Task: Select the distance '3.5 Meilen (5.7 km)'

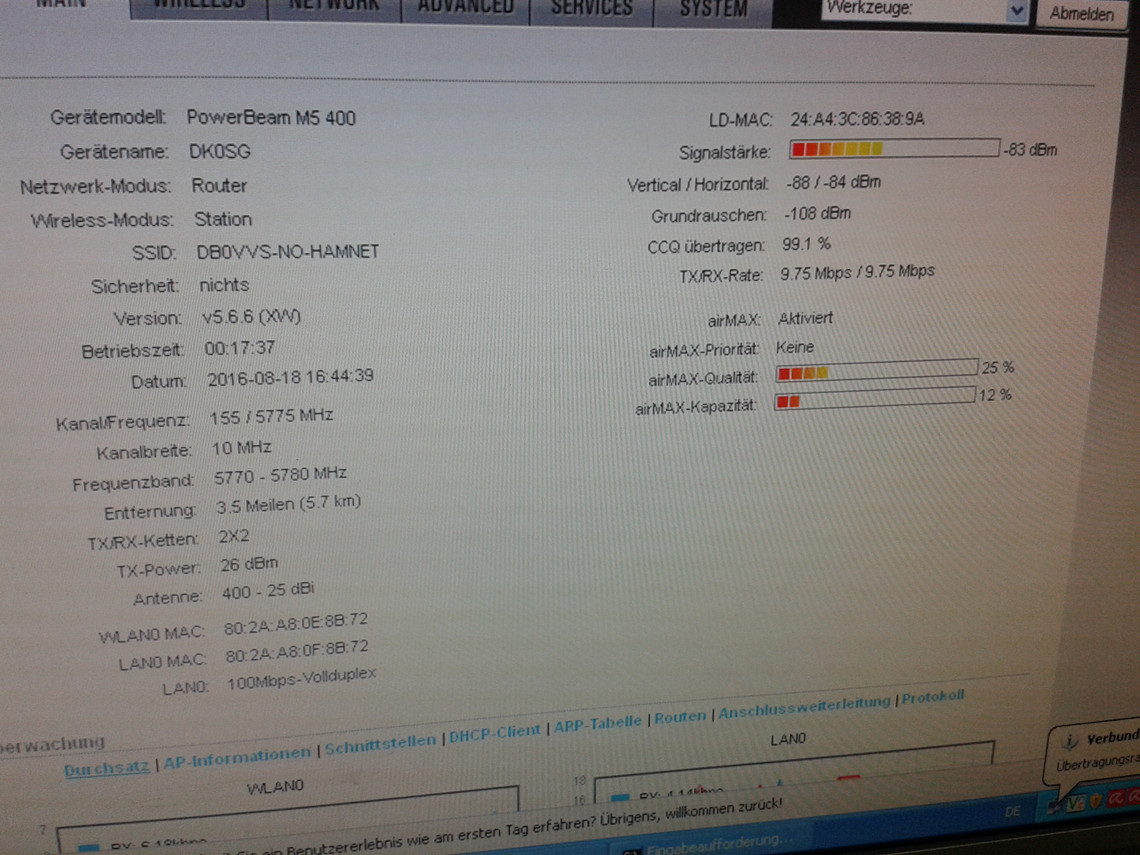Action: [289, 505]
